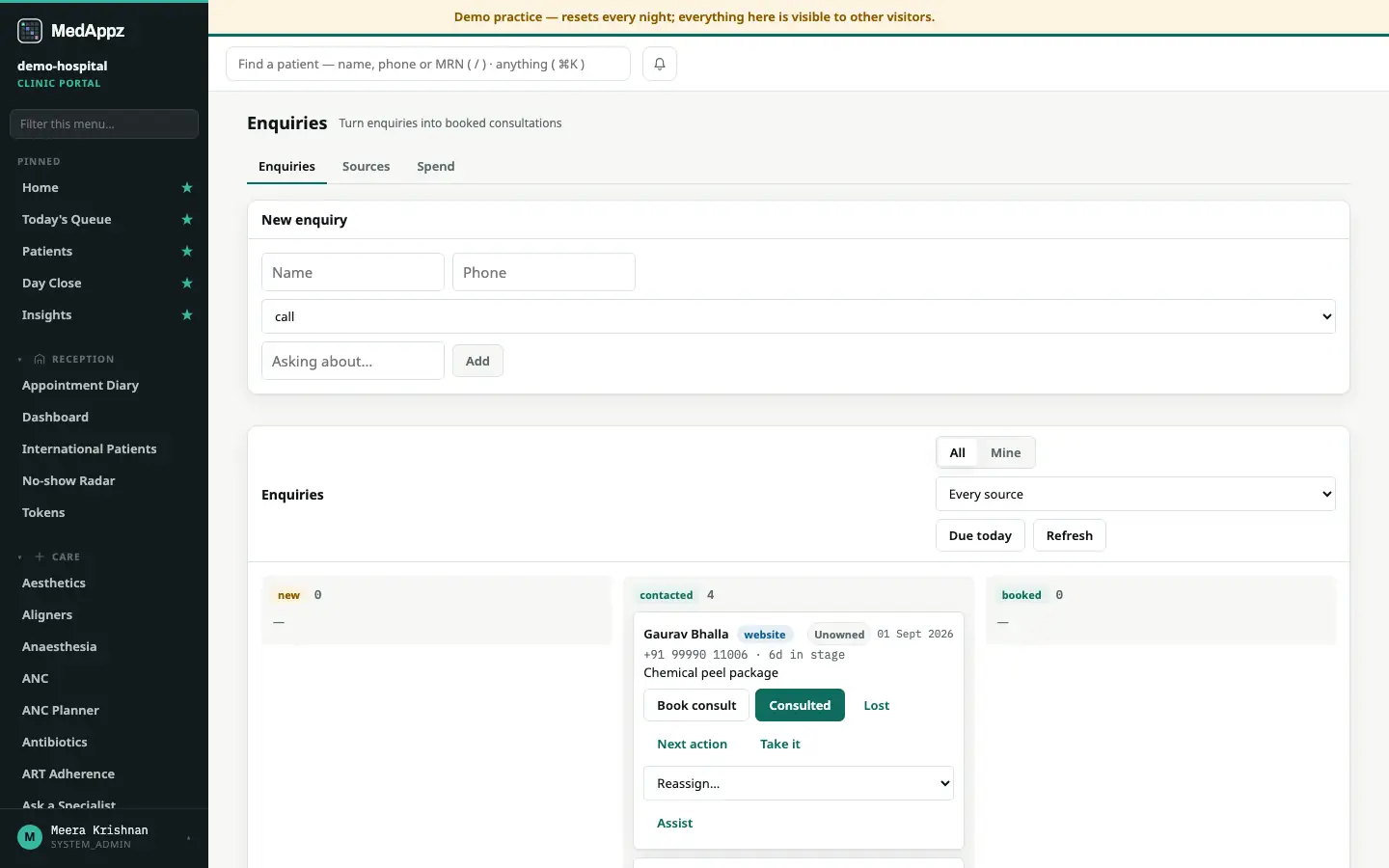Click Next action on Gaurav's card
The image size is (1389, 868).
pos(692,744)
